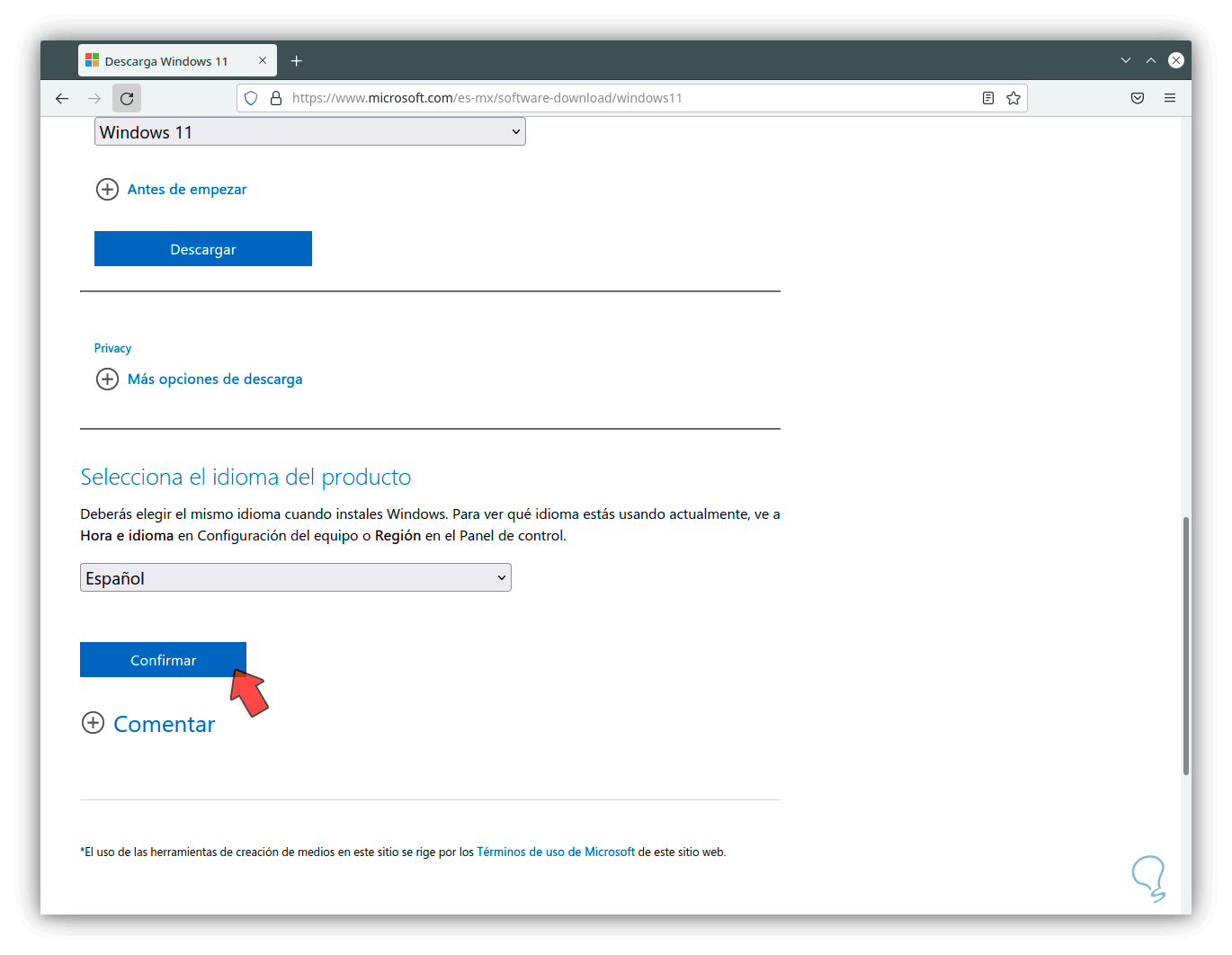The height and width of the screenshot is (955, 1232).
Task: Close the Descarga Windows 11 tab
Action: pyautogui.click(x=263, y=60)
